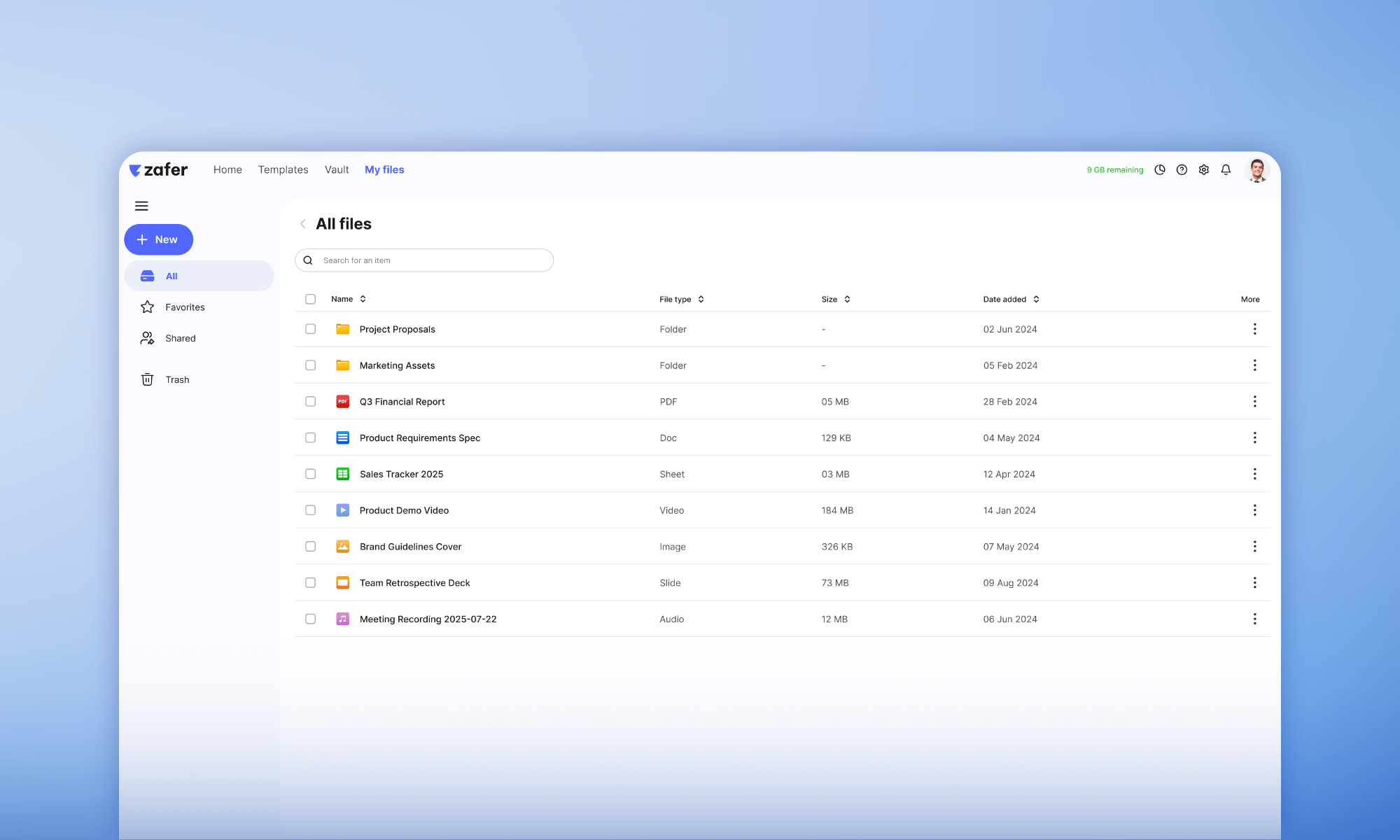Check the Product Demo Video checkbox
The height and width of the screenshot is (840, 1400).
point(310,510)
